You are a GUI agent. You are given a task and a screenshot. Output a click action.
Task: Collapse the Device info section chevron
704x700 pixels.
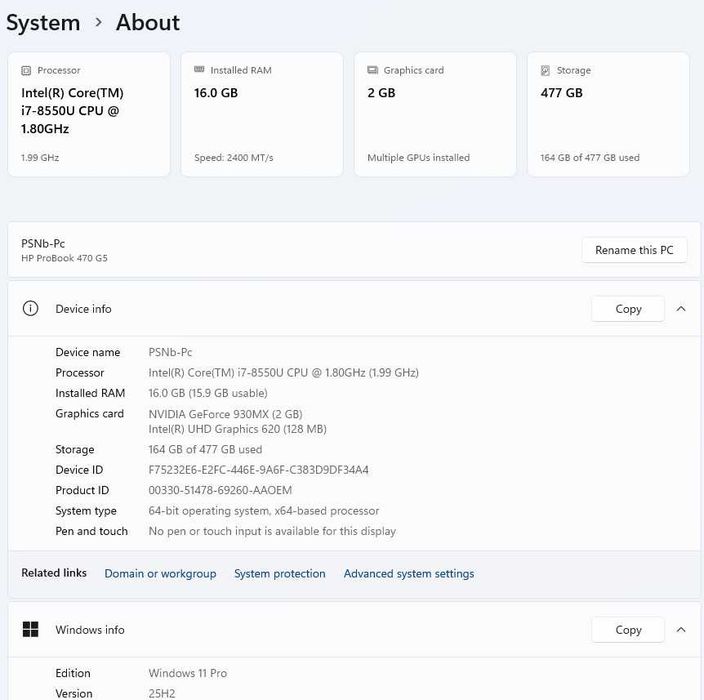(681, 308)
